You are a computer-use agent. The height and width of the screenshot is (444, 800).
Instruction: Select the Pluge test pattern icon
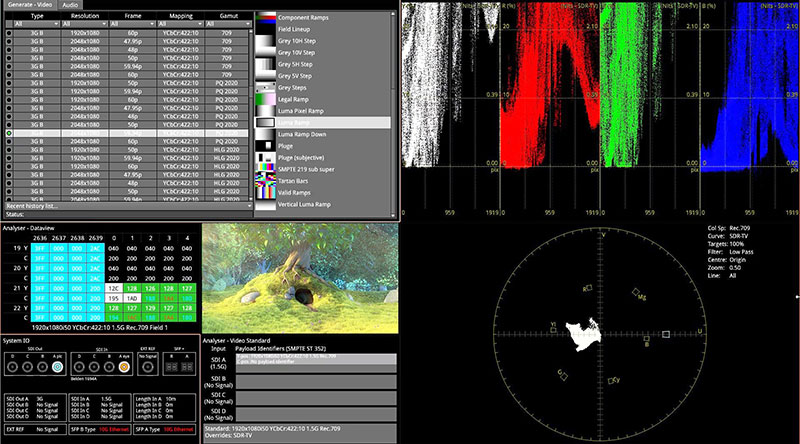point(265,145)
